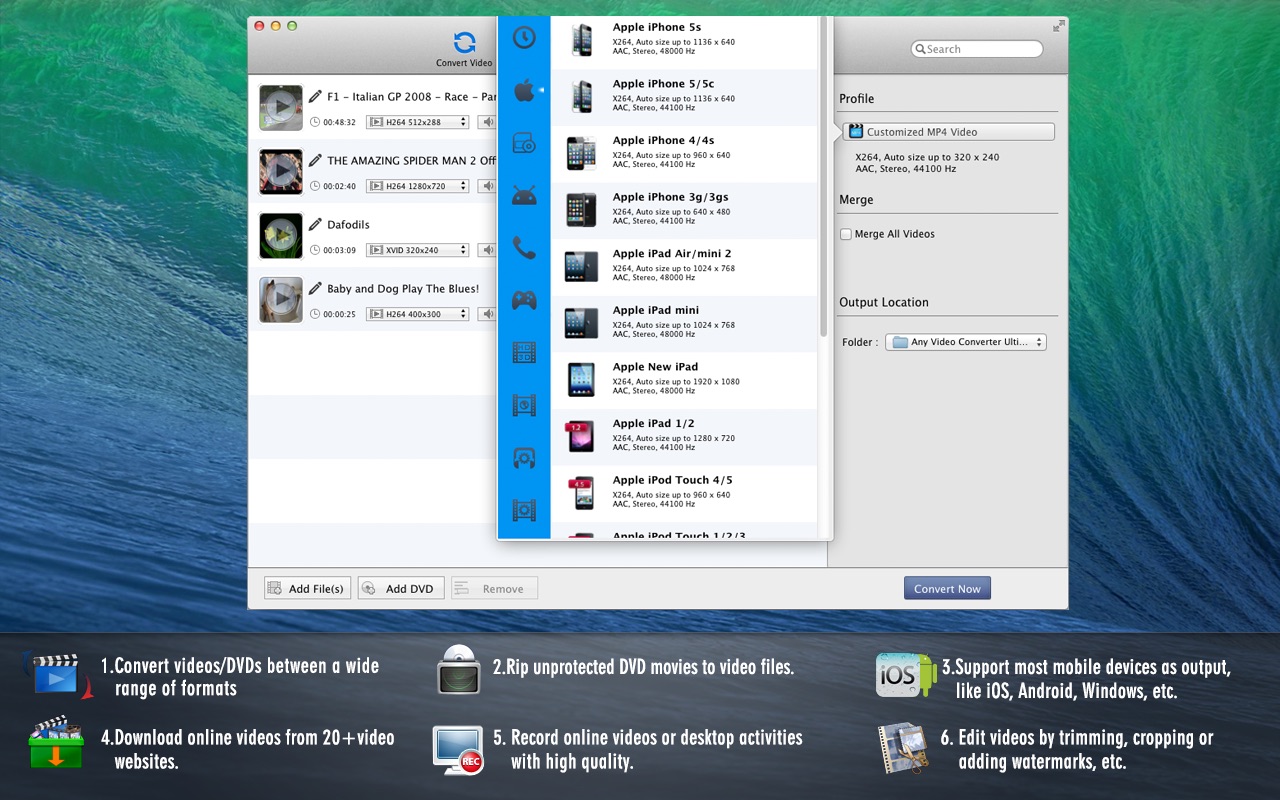Open the H264 512x288 format dropdown
Image resolution: width=1280 pixels, height=800 pixels.
click(417, 122)
